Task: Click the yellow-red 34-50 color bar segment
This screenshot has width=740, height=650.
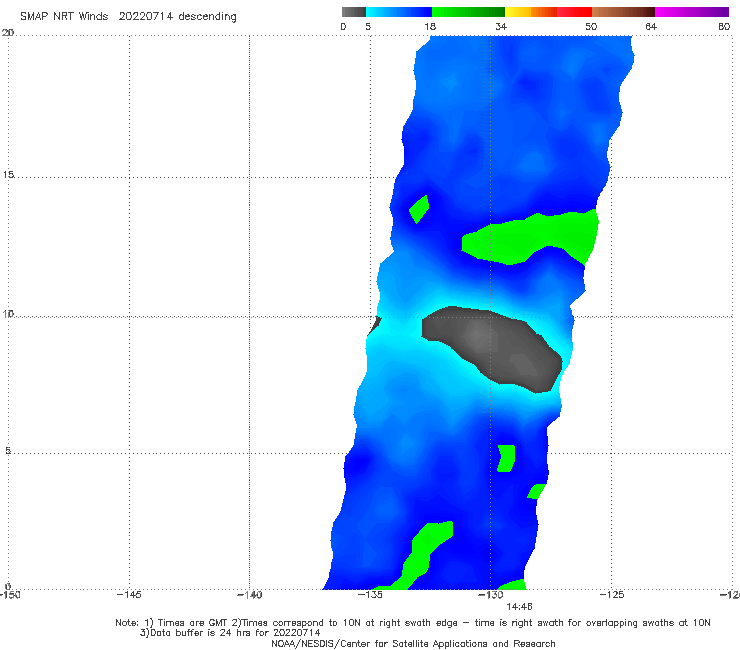Action: tap(548, 12)
